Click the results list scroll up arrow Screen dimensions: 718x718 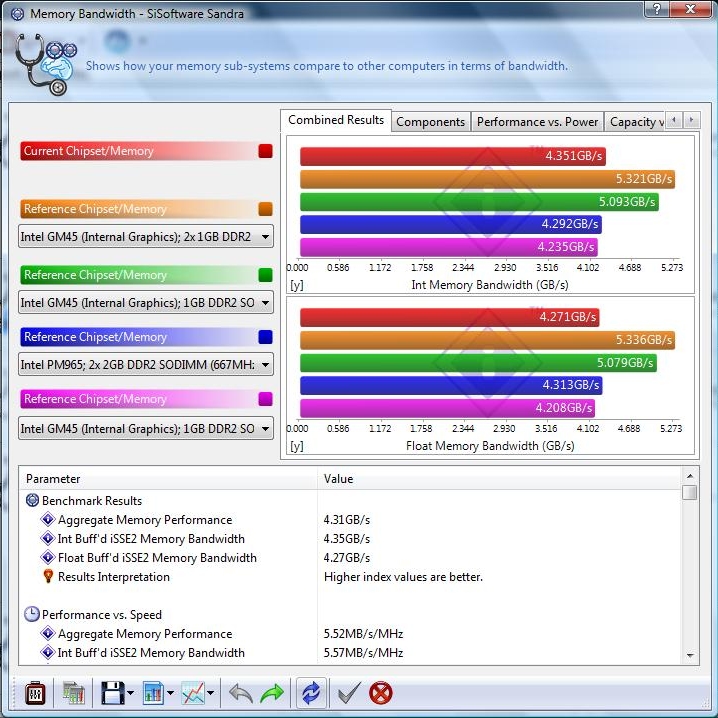690,476
